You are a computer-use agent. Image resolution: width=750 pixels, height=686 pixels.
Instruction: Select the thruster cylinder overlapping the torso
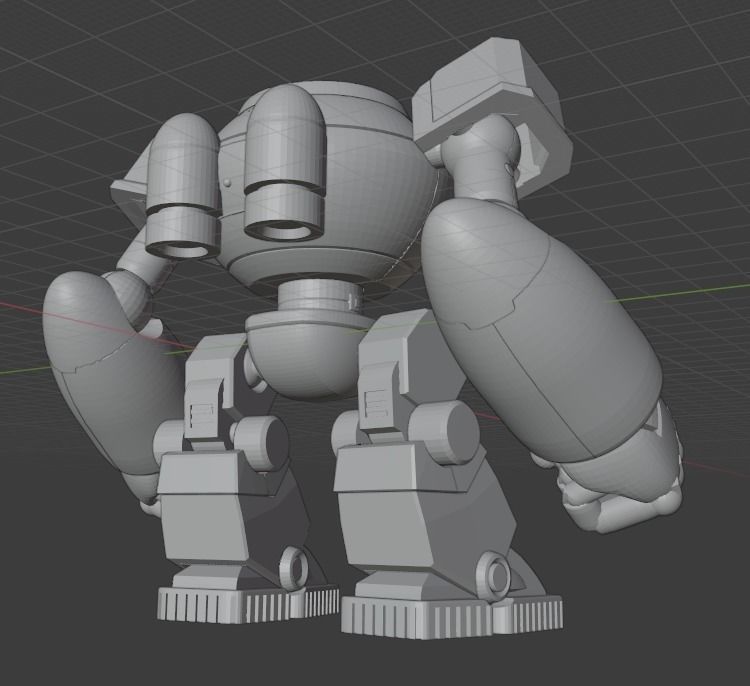coord(286,165)
